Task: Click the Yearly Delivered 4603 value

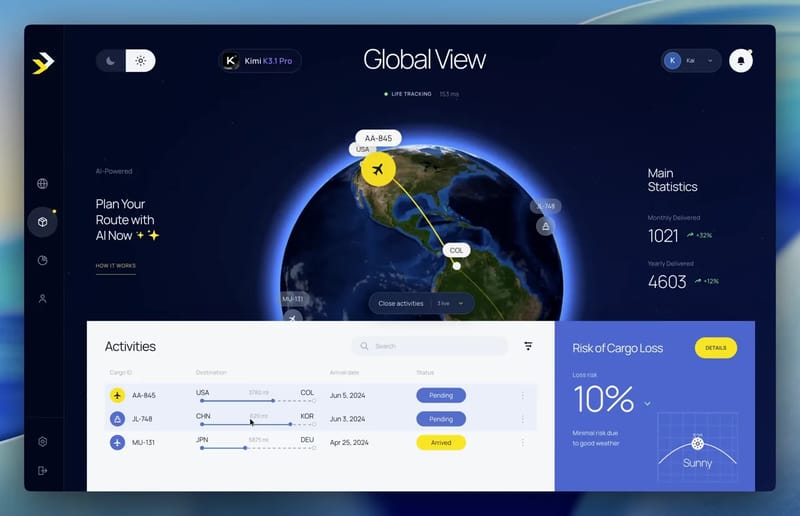Action: click(x=667, y=282)
